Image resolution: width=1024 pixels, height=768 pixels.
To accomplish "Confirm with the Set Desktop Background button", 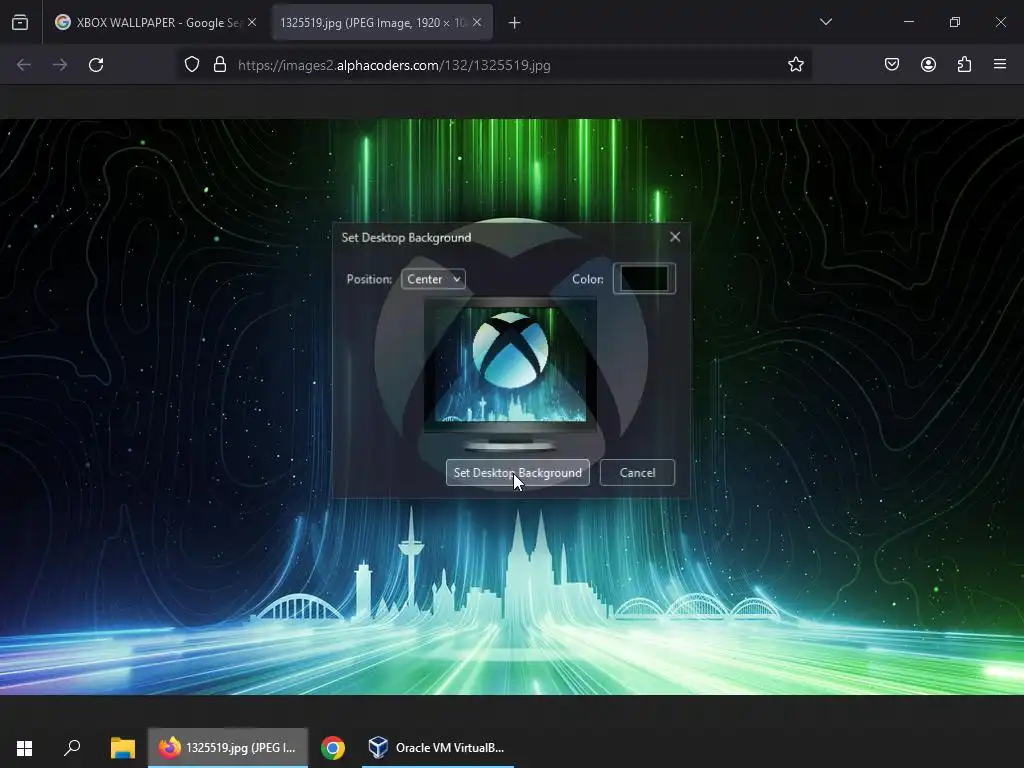I will [x=518, y=472].
